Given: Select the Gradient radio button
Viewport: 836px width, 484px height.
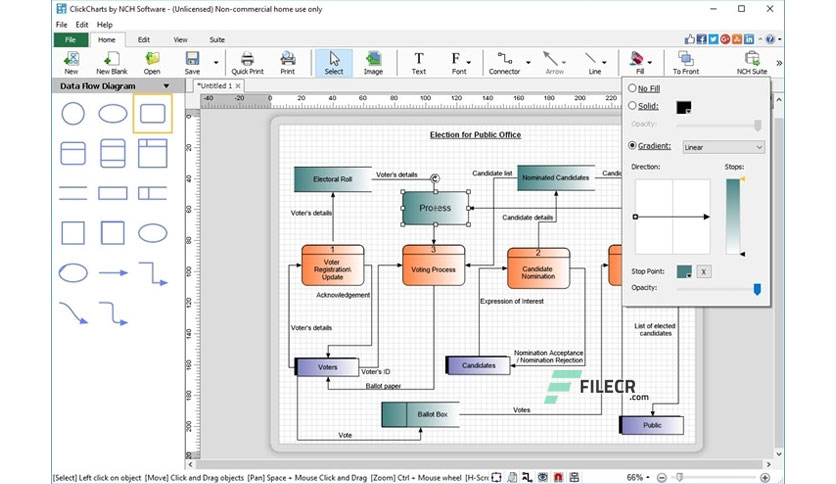Looking at the screenshot, I should point(632,145).
